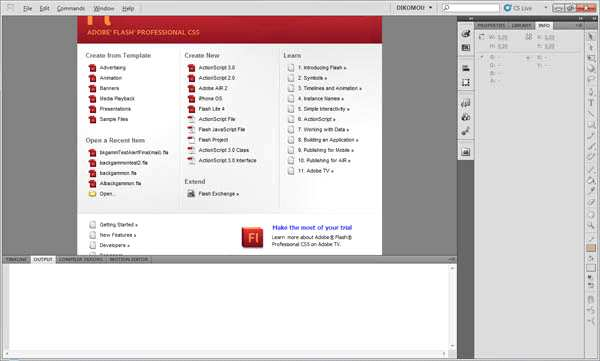Toggle Snap to Objects magnet option
The height and width of the screenshot is (361, 600).
click(x=591, y=300)
